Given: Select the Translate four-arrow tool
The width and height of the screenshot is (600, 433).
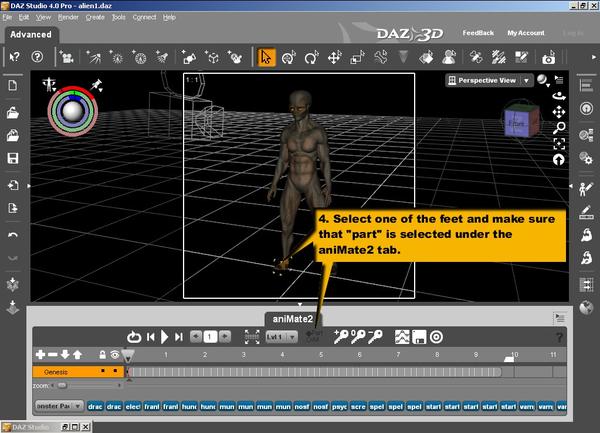Looking at the screenshot, I should pos(334,57).
